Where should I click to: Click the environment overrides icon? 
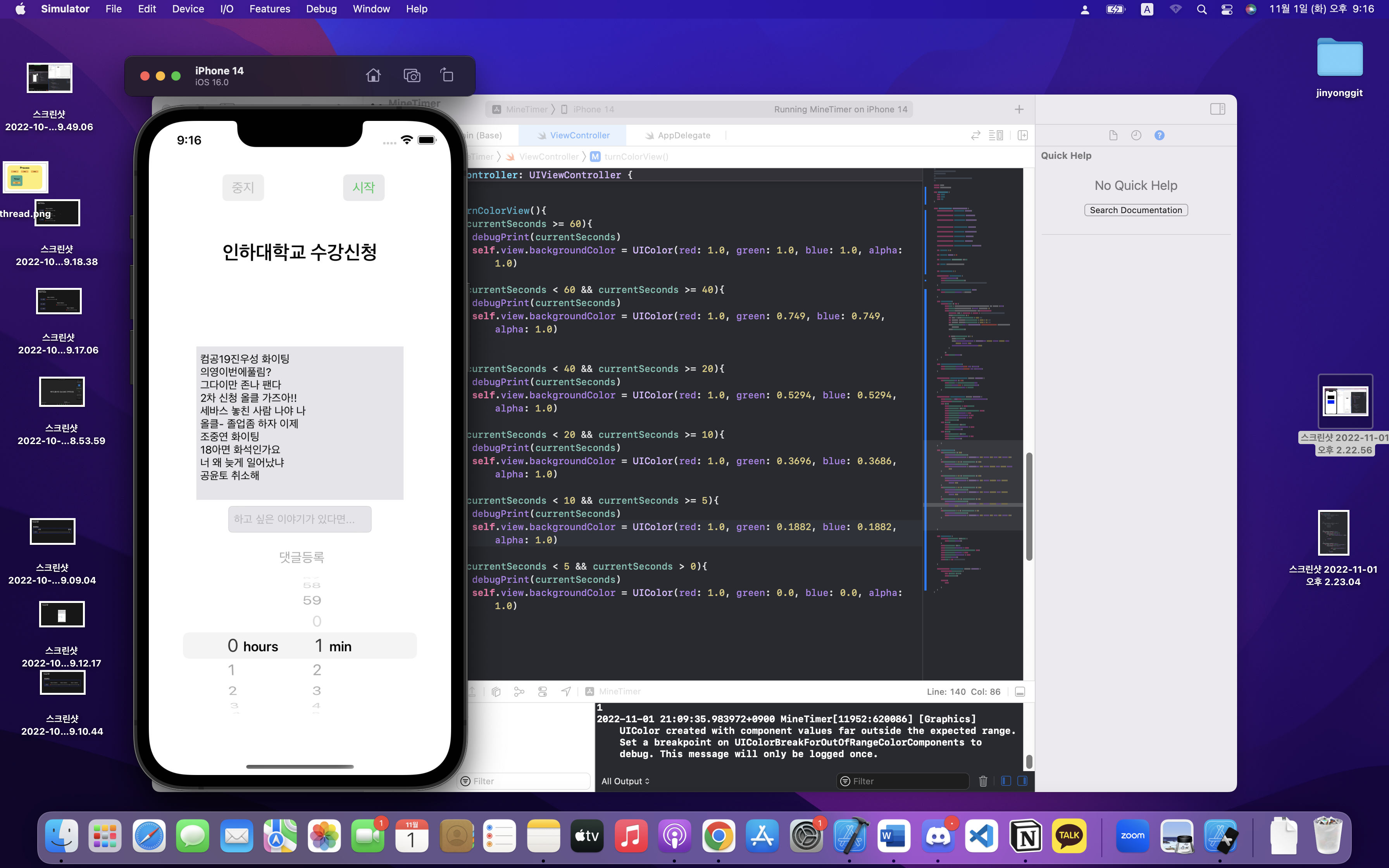[x=543, y=692]
